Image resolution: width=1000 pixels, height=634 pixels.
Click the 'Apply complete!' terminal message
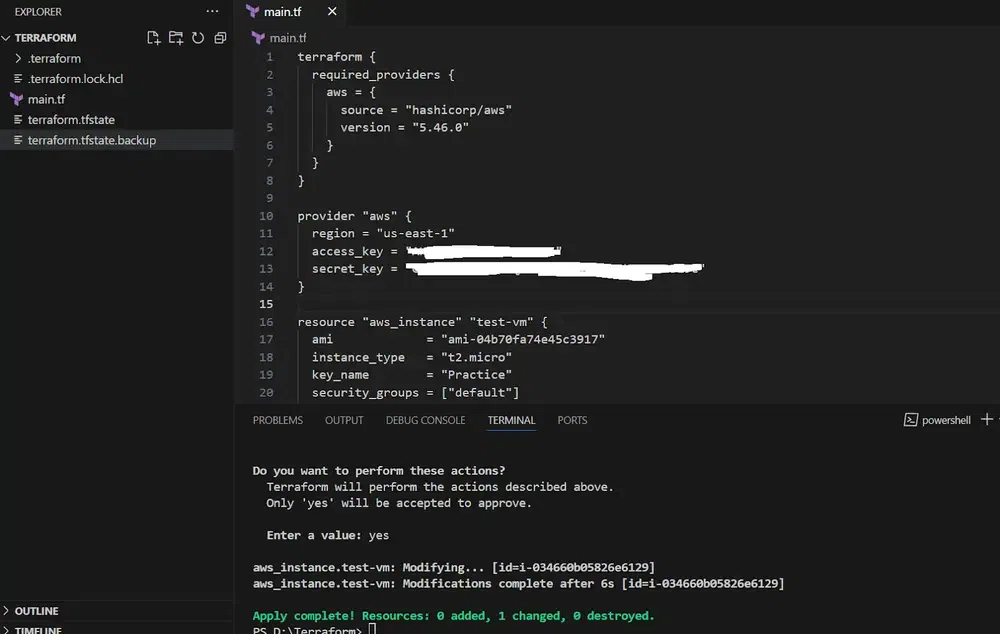click(453, 616)
